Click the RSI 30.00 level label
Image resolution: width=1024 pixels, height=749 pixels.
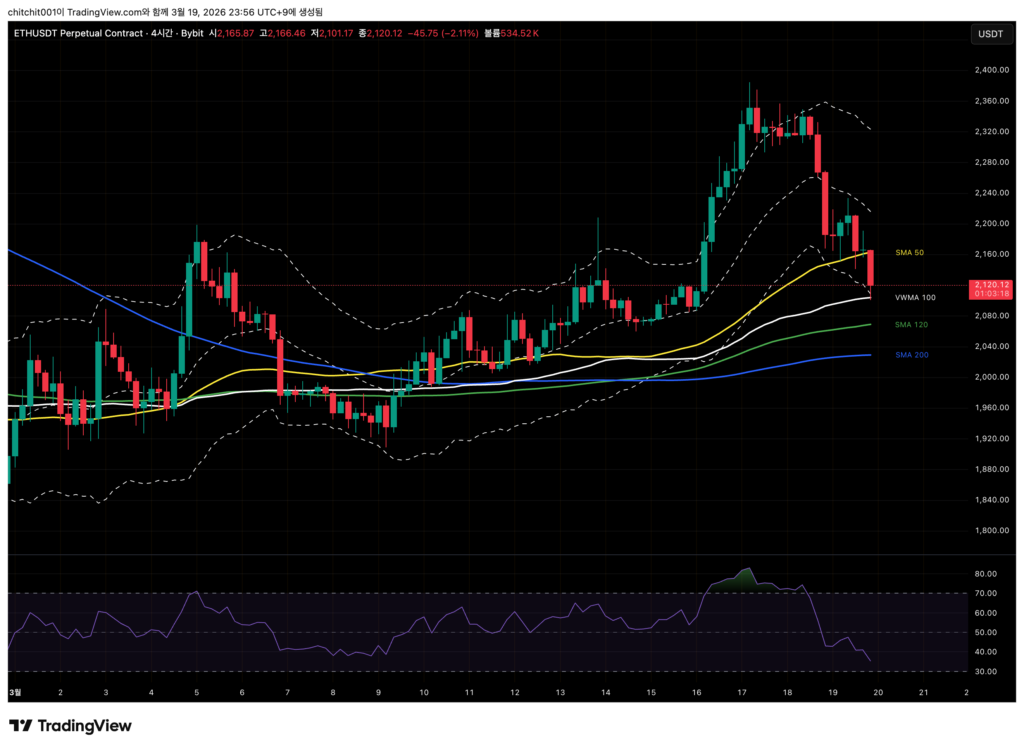pos(988,671)
